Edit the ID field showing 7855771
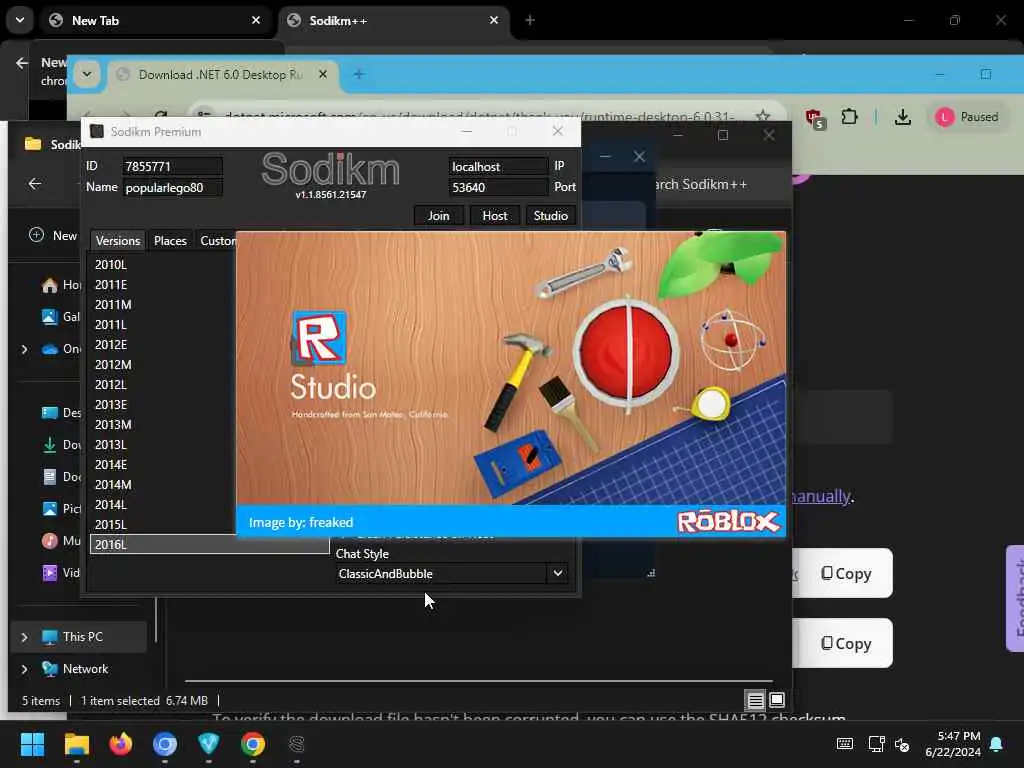The width and height of the screenshot is (1024, 768). 172,167
